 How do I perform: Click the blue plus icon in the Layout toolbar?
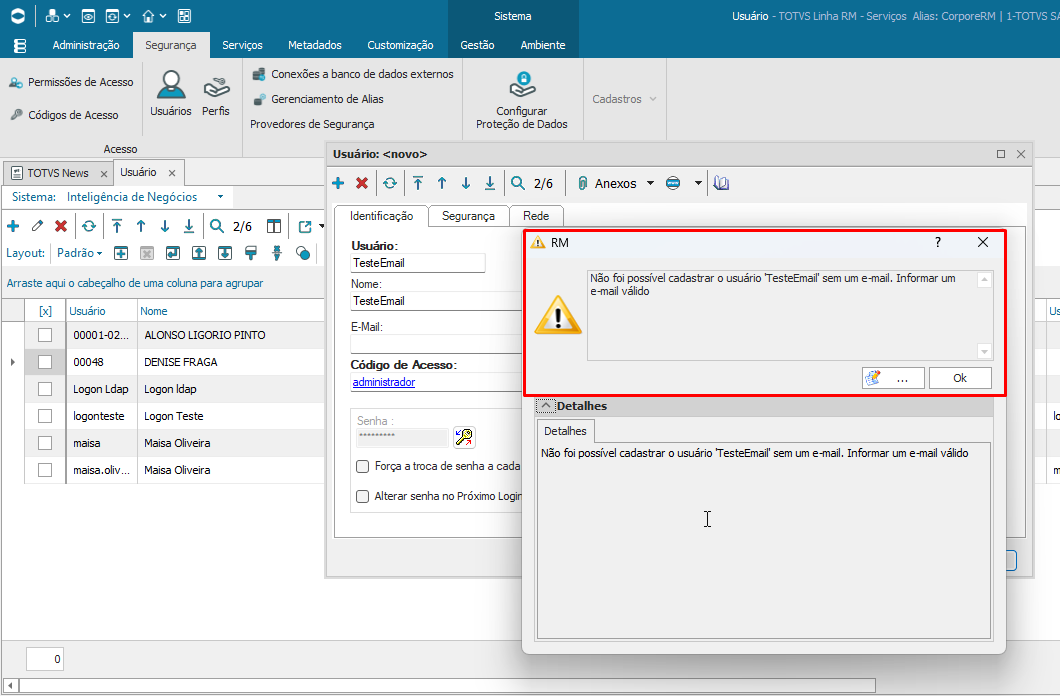point(121,253)
